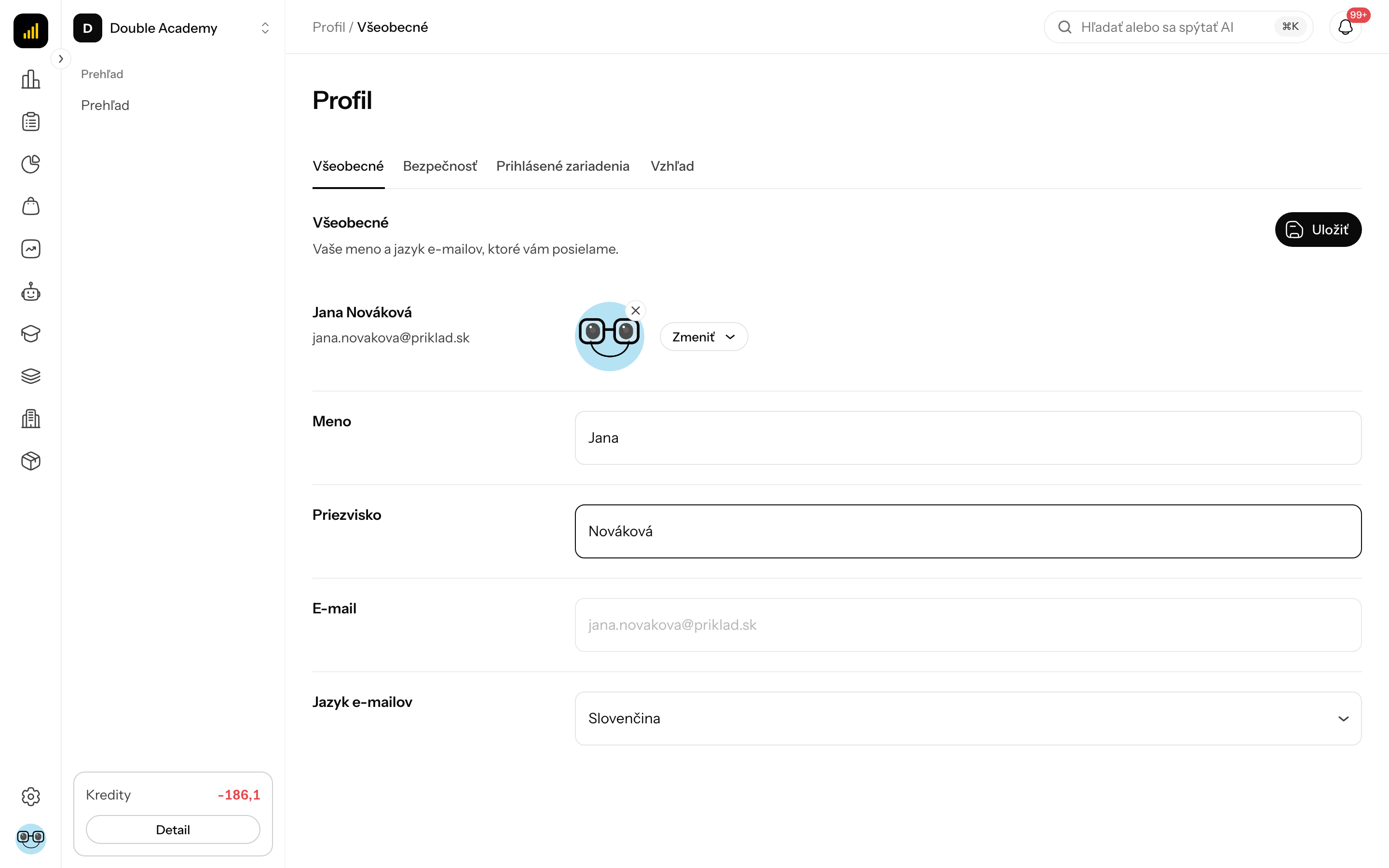
Task: Switch to the Bezpečnosť tab
Action: (440, 166)
